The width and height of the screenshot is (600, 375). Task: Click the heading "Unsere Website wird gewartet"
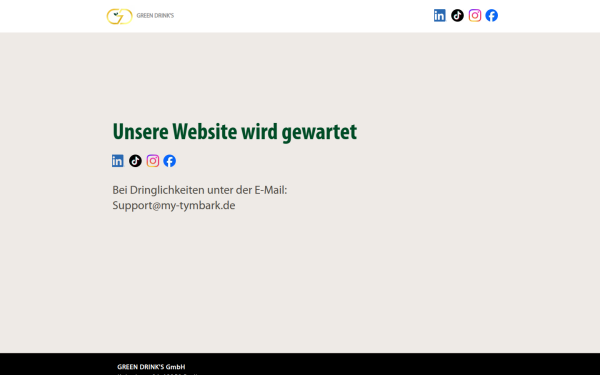coord(235,132)
